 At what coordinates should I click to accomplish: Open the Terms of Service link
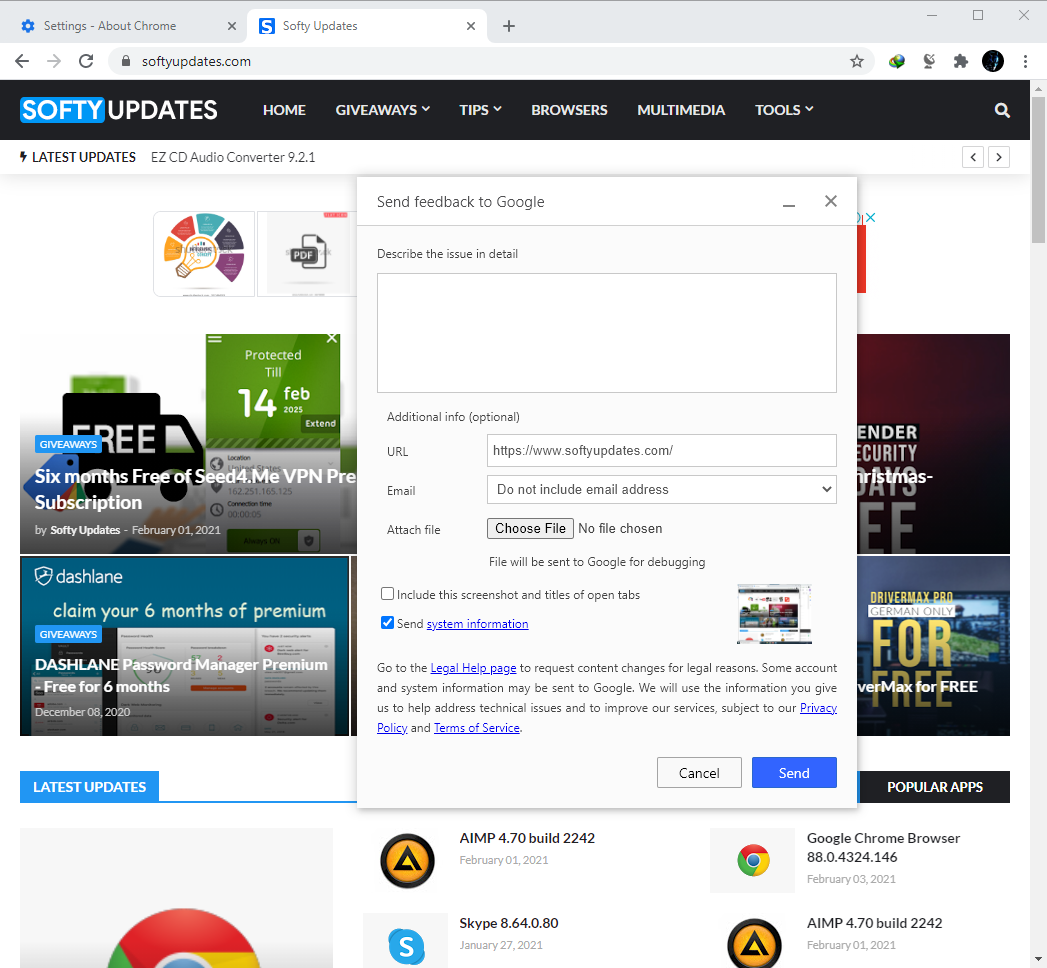477,728
